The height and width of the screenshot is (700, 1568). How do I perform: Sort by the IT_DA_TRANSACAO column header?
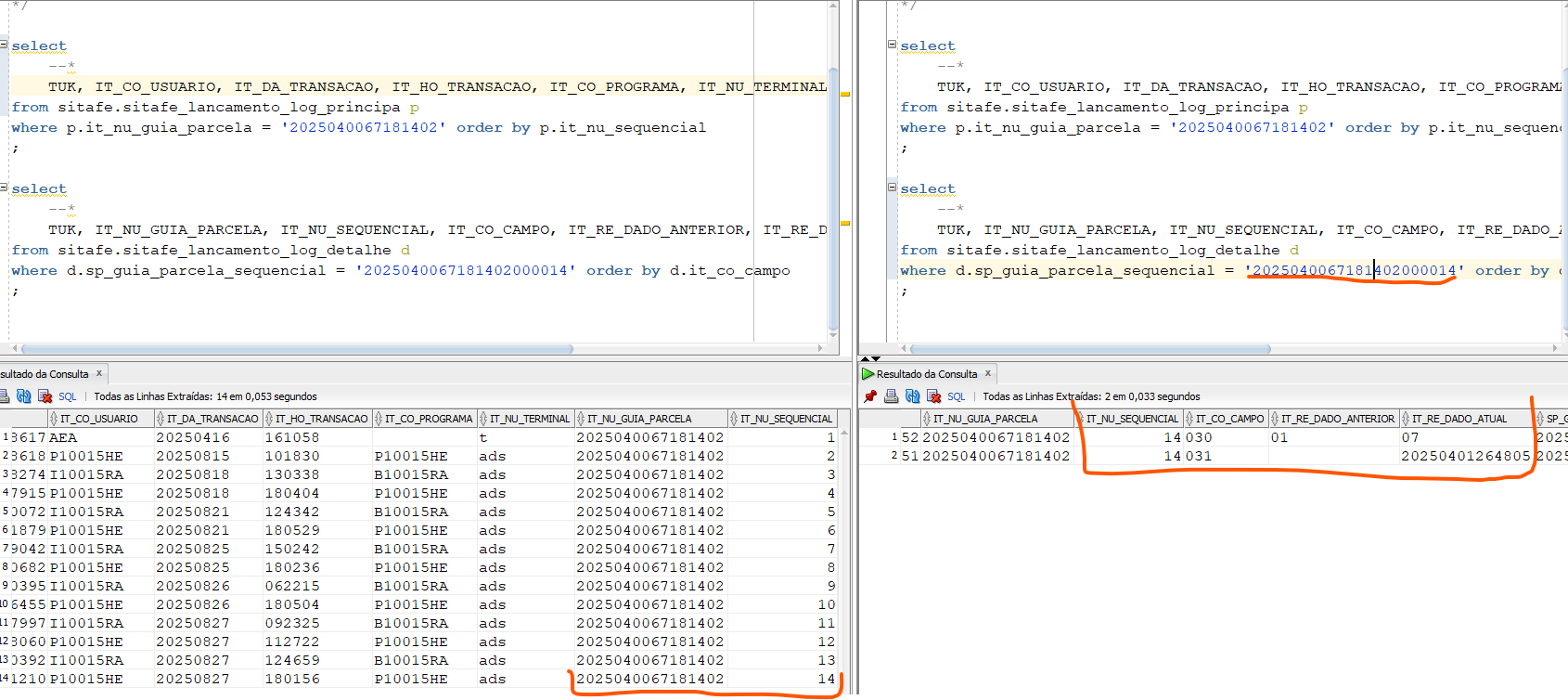(x=212, y=419)
